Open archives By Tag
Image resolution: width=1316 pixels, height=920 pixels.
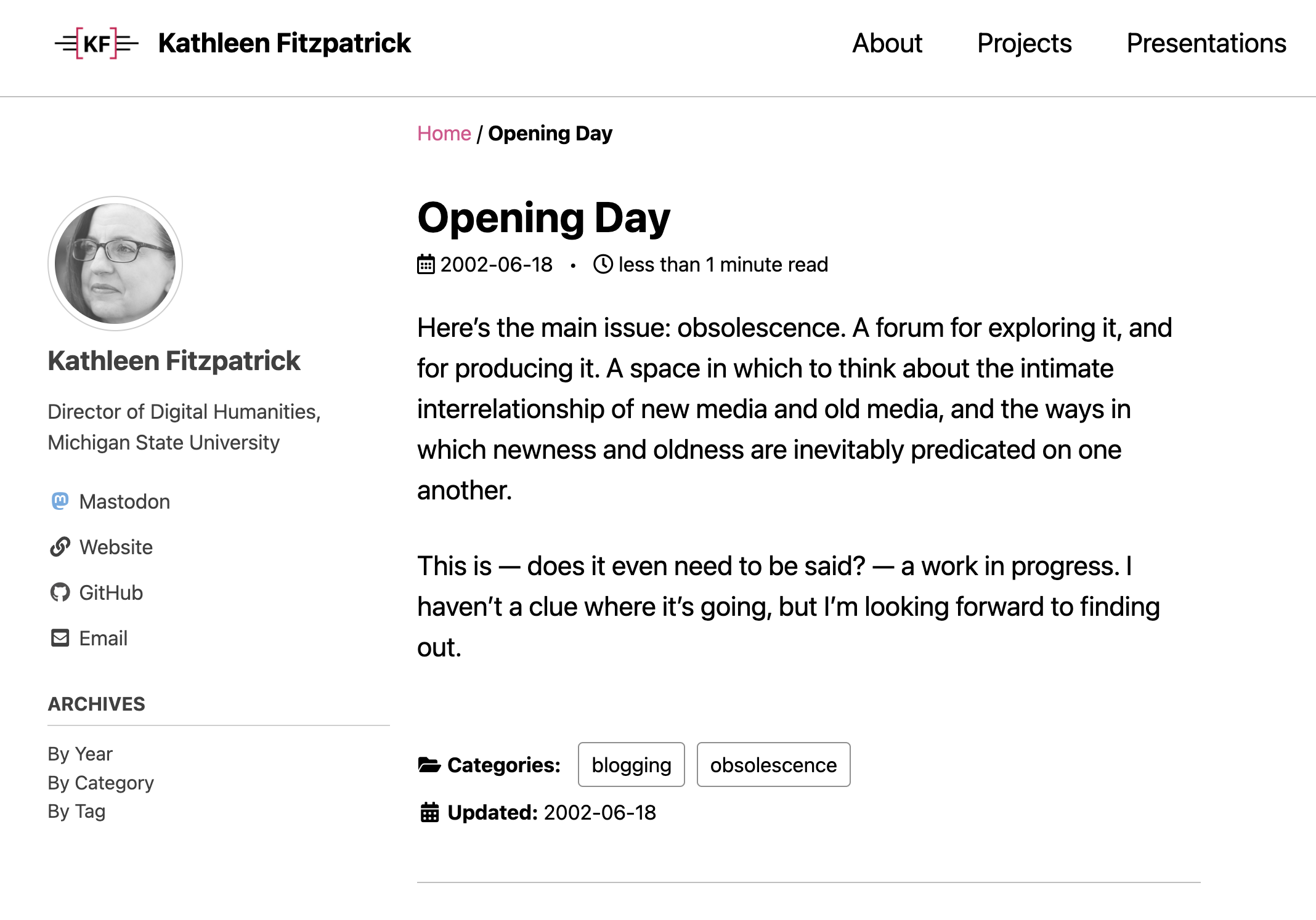point(76,811)
